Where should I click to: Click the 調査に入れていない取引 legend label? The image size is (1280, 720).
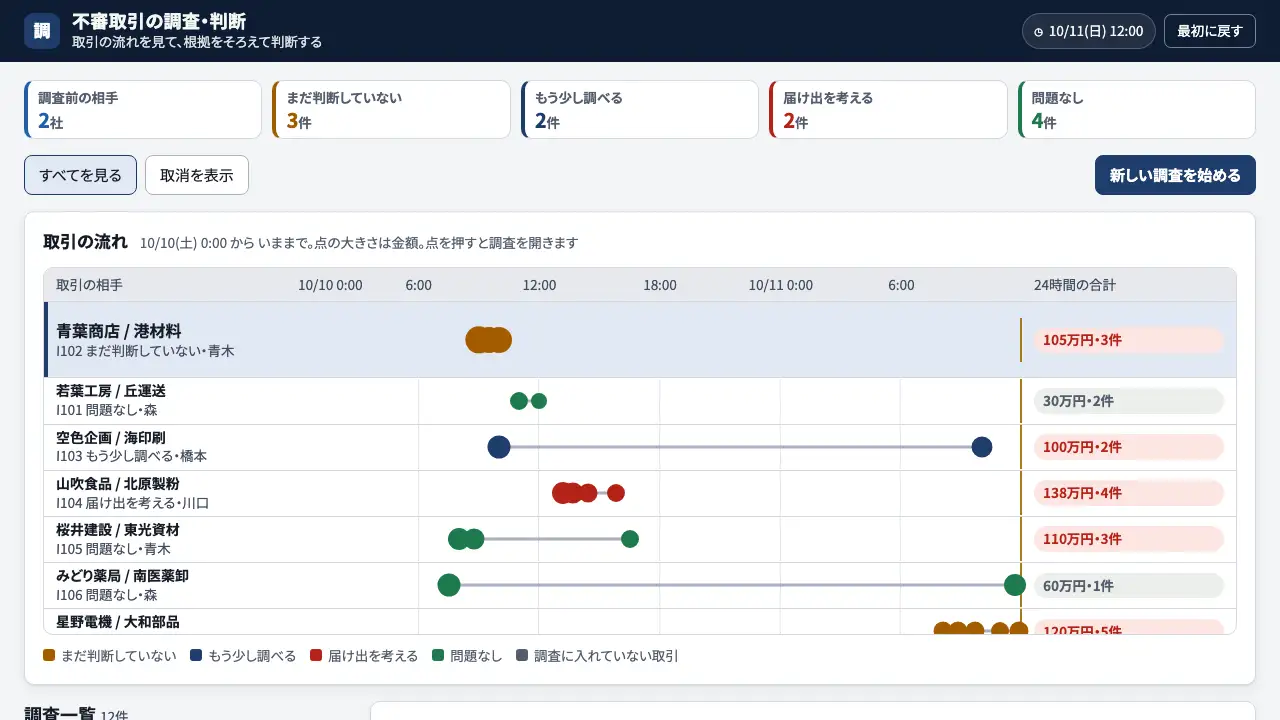coord(606,656)
